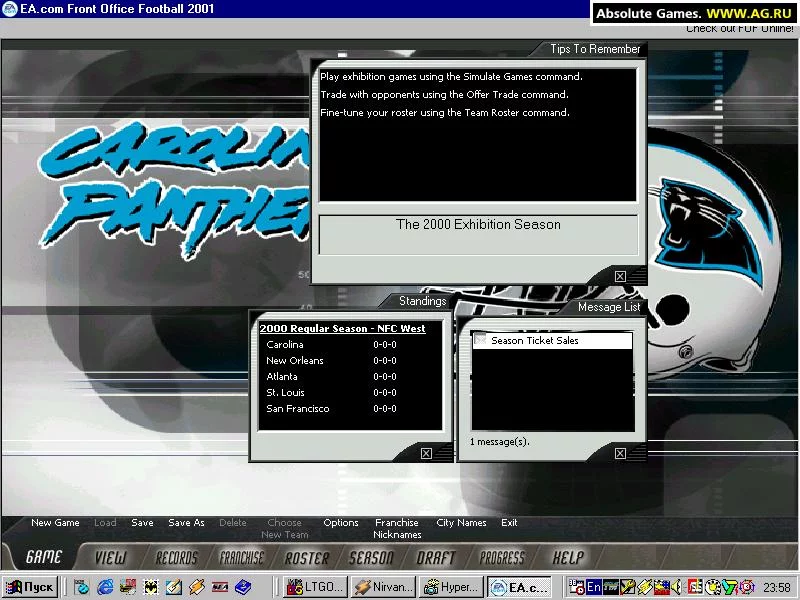Open the DRAFT menu tab

[435, 558]
